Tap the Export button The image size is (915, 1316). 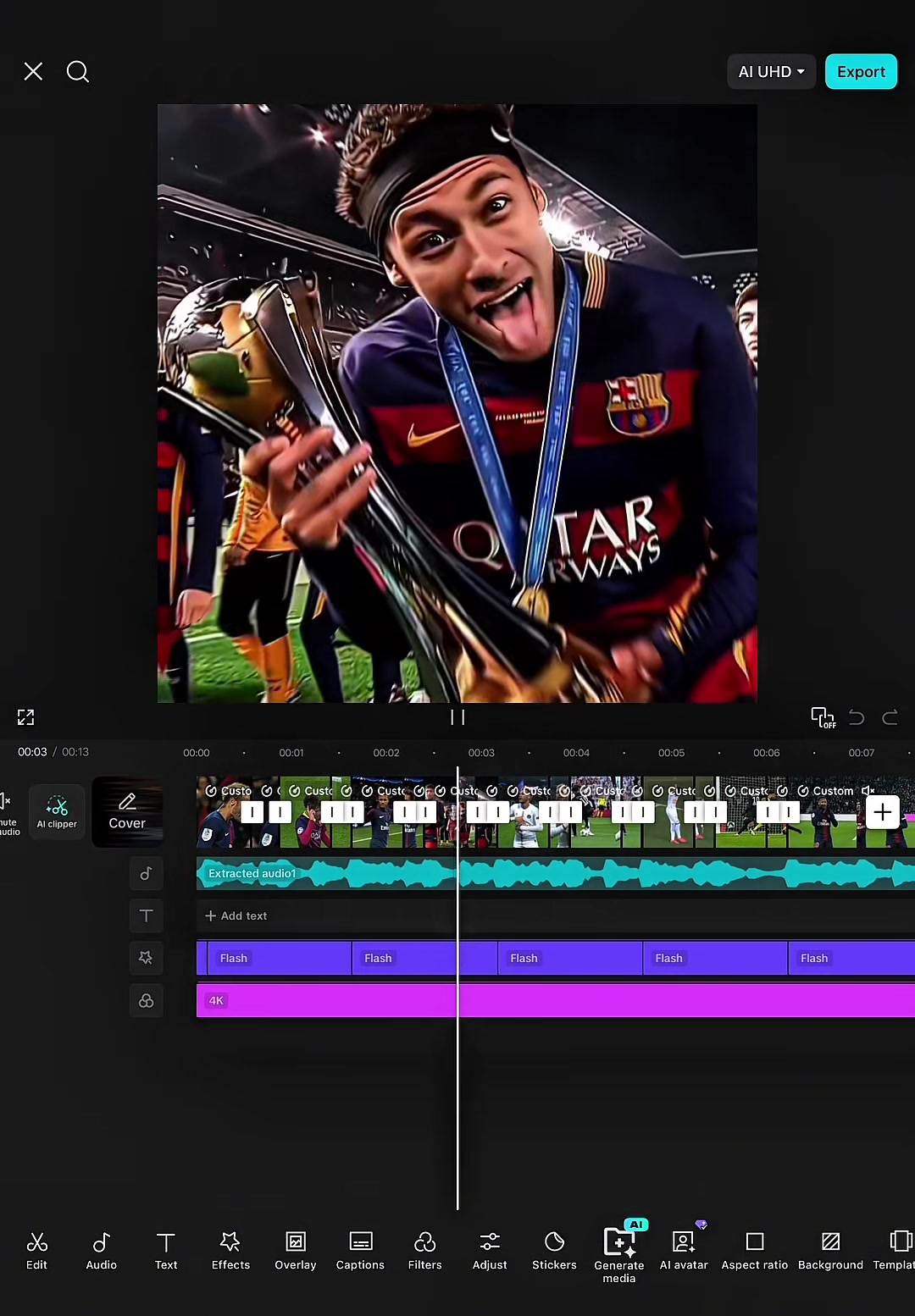point(861,72)
